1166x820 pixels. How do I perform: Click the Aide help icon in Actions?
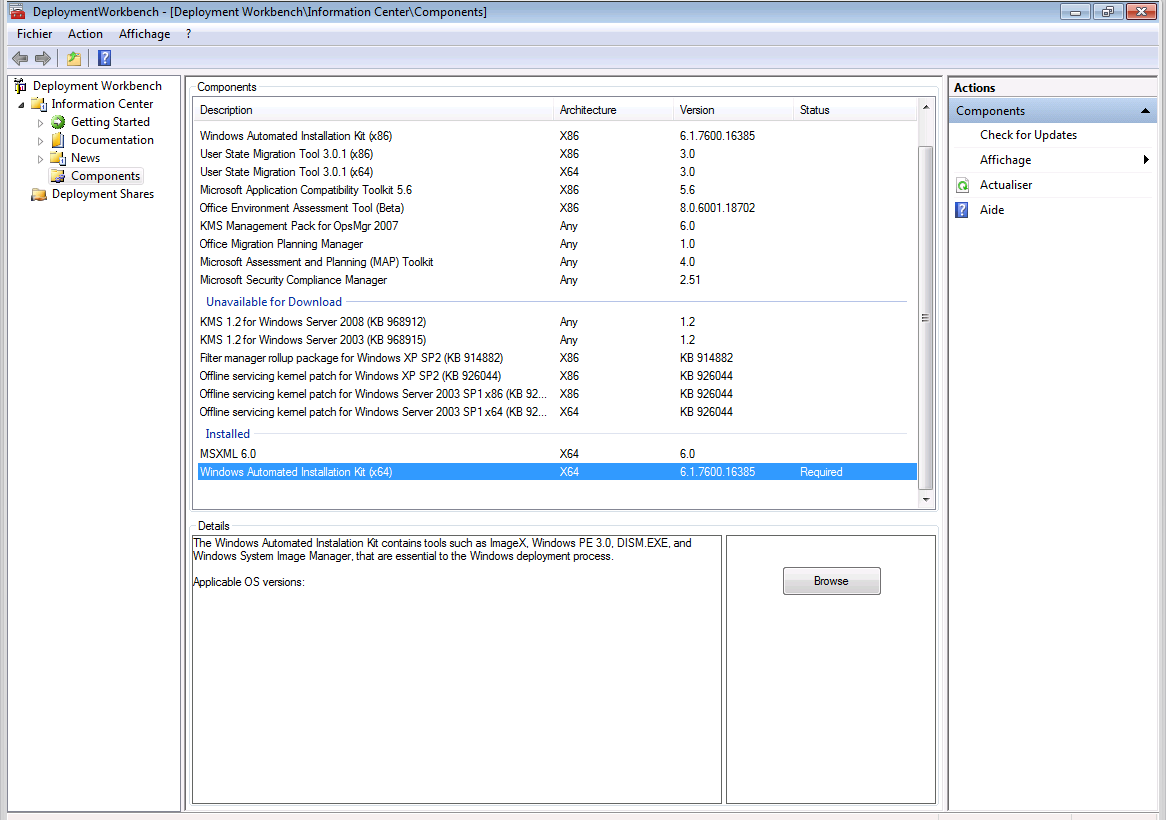tap(962, 210)
